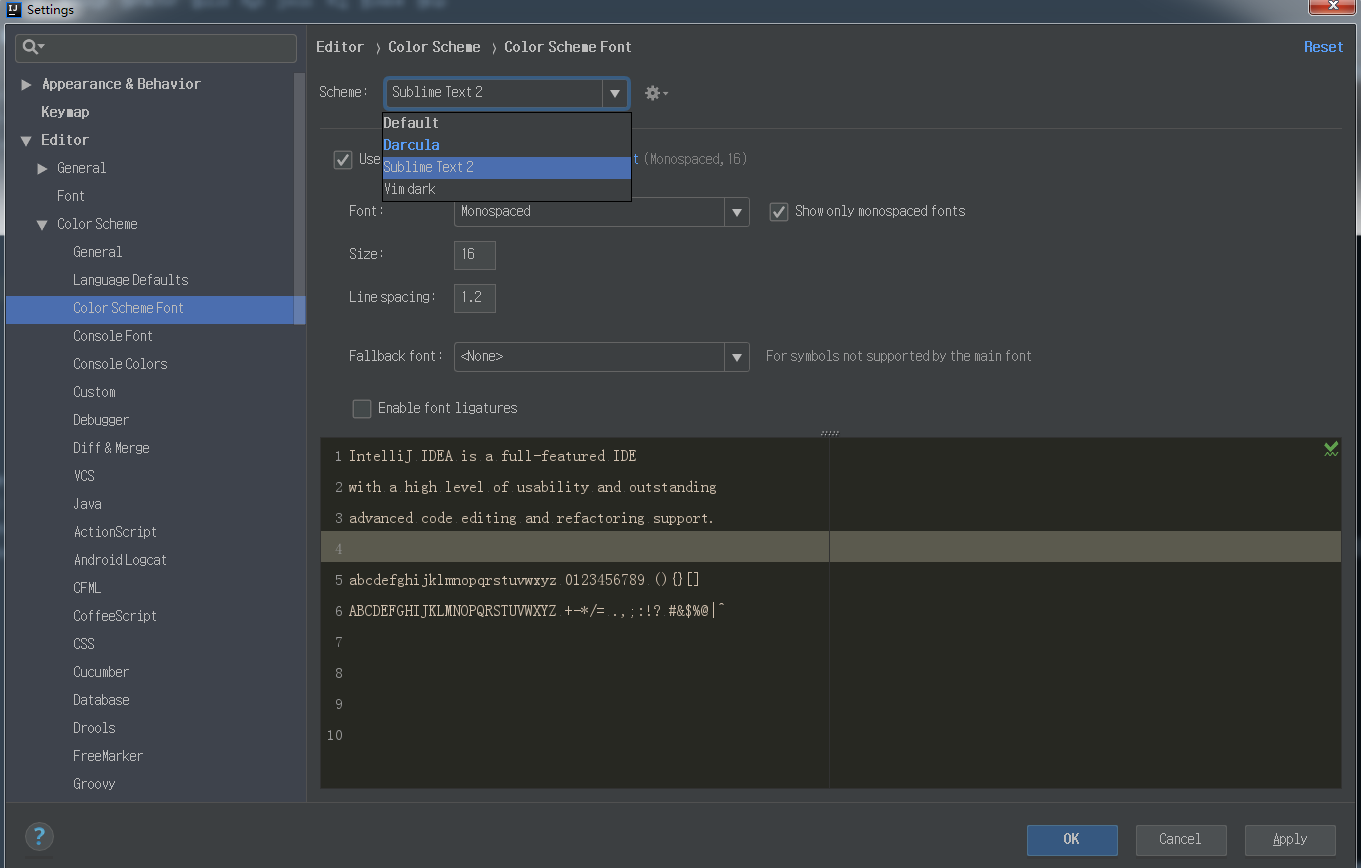Focus the Line spacing input field

(x=475, y=298)
